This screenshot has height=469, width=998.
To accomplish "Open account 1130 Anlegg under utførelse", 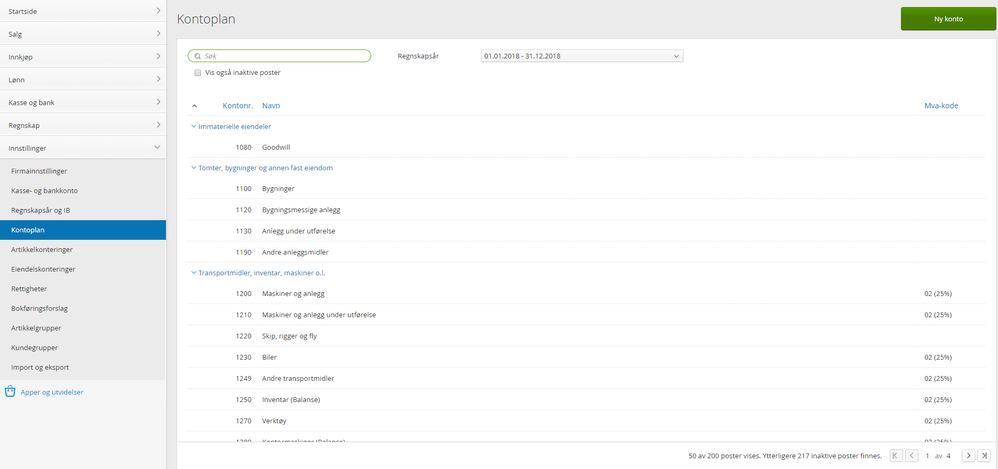I will (586, 231).
